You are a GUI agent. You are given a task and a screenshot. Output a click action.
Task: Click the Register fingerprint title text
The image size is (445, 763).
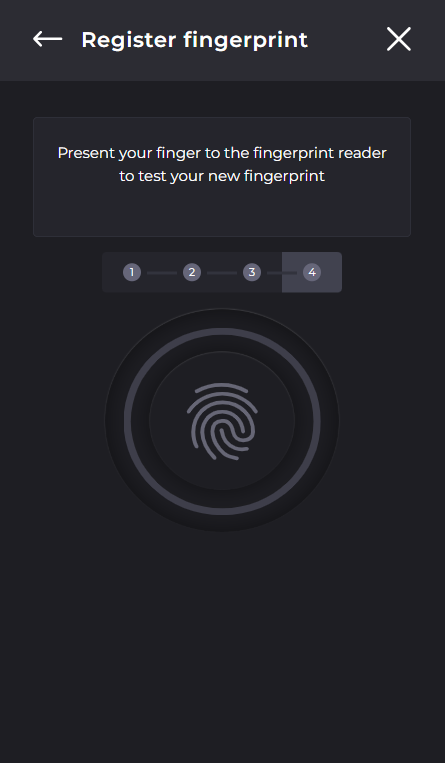click(x=195, y=40)
